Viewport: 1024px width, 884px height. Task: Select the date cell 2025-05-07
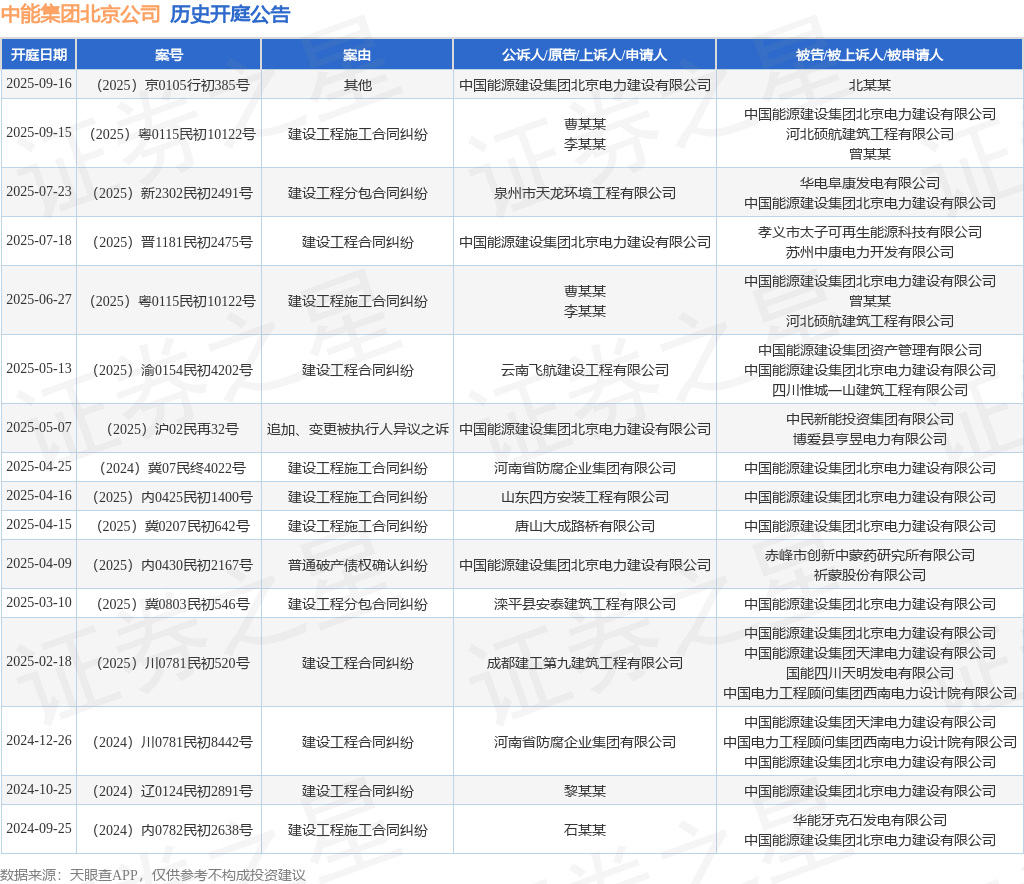[39, 427]
